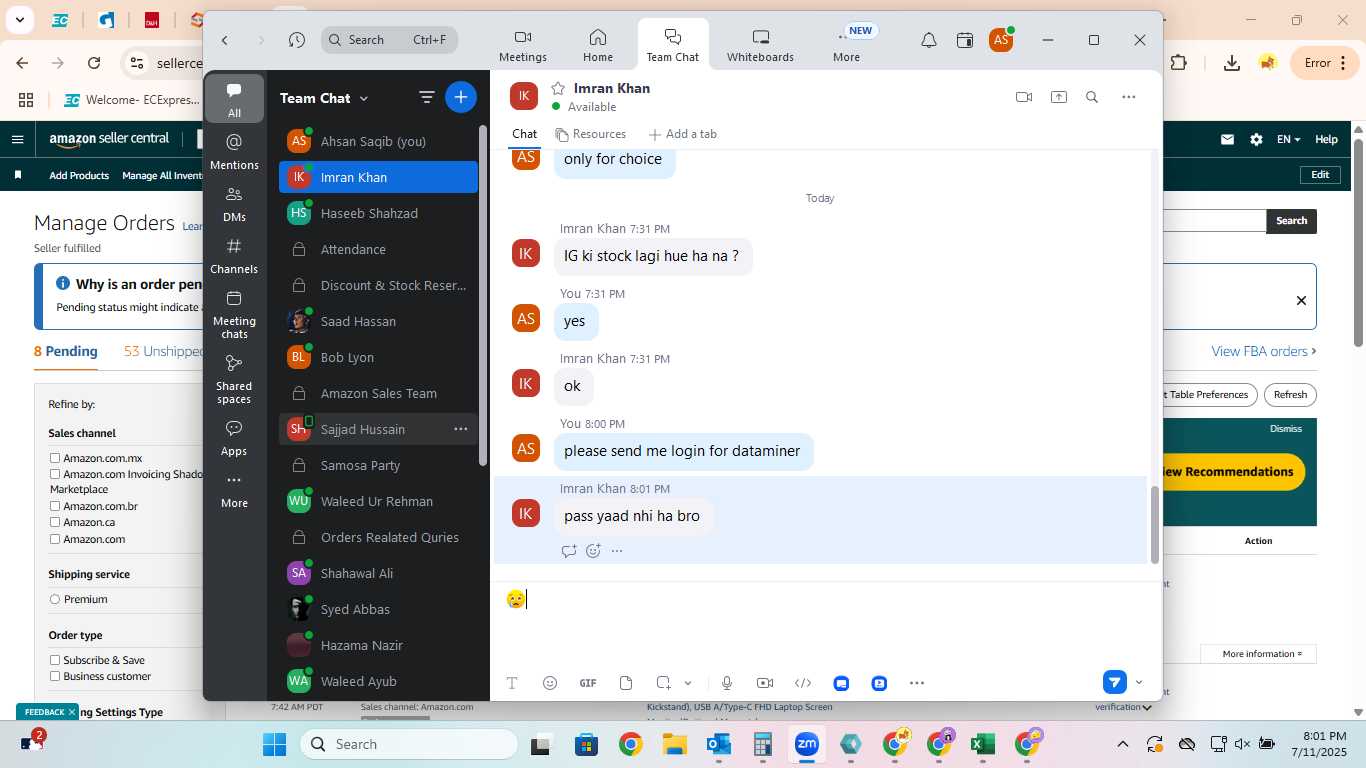1366x768 pixels.
Task: Open Apps in Zoom sidebar
Action: pyautogui.click(x=234, y=437)
